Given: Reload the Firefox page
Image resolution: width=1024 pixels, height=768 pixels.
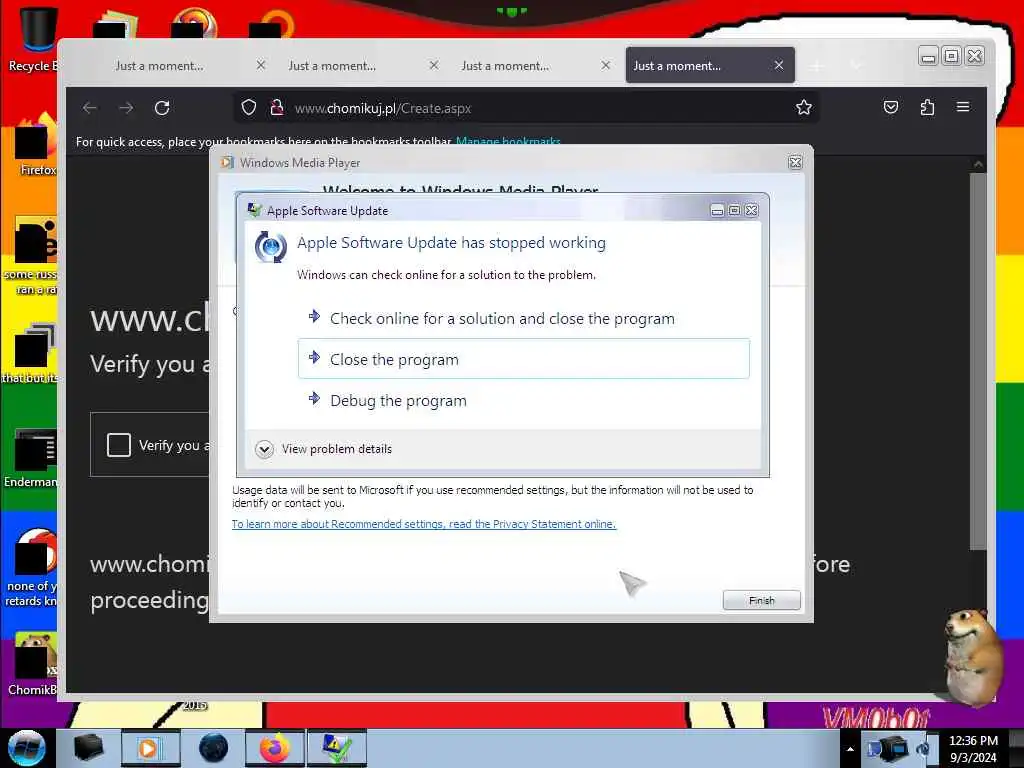Looking at the screenshot, I should (162, 108).
